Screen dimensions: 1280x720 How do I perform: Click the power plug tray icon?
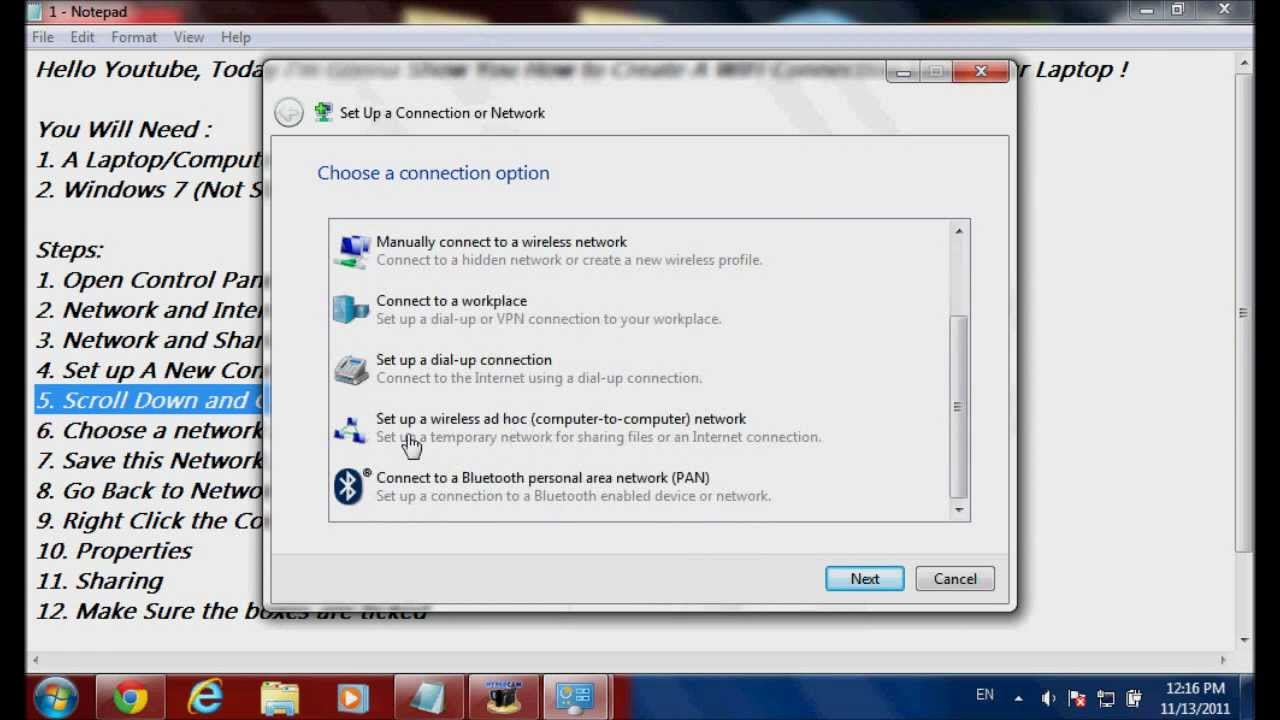pyautogui.click(x=1133, y=698)
